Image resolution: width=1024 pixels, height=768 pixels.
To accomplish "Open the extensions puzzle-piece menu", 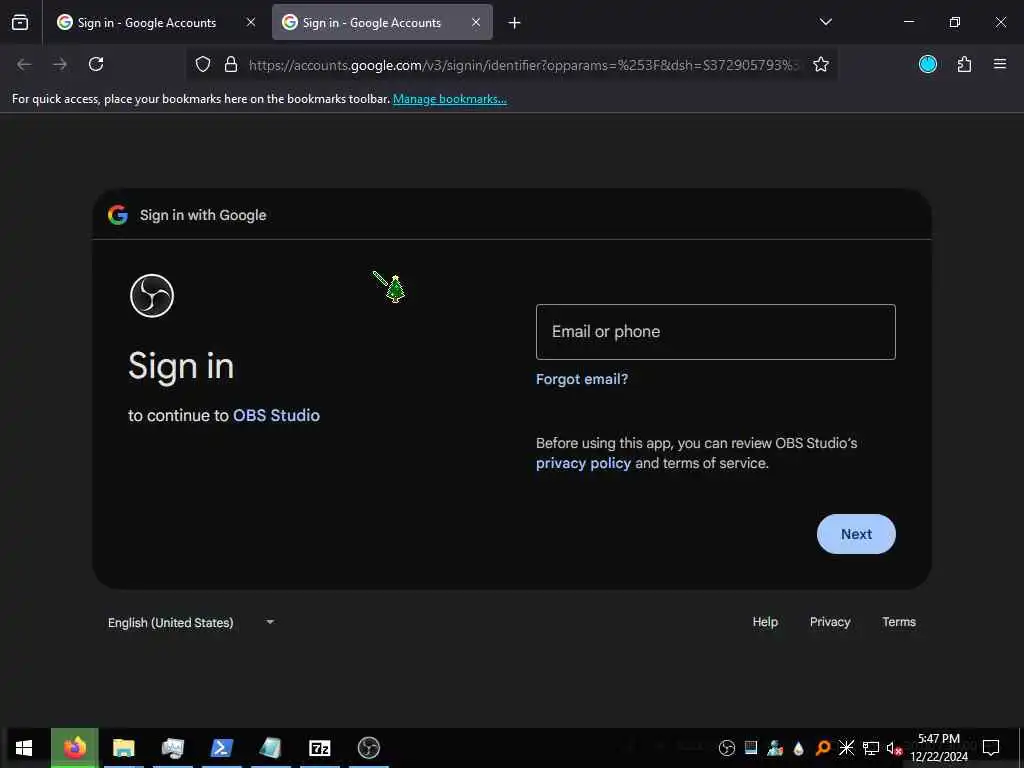I will pyautogui.click(x=965, y=64).
